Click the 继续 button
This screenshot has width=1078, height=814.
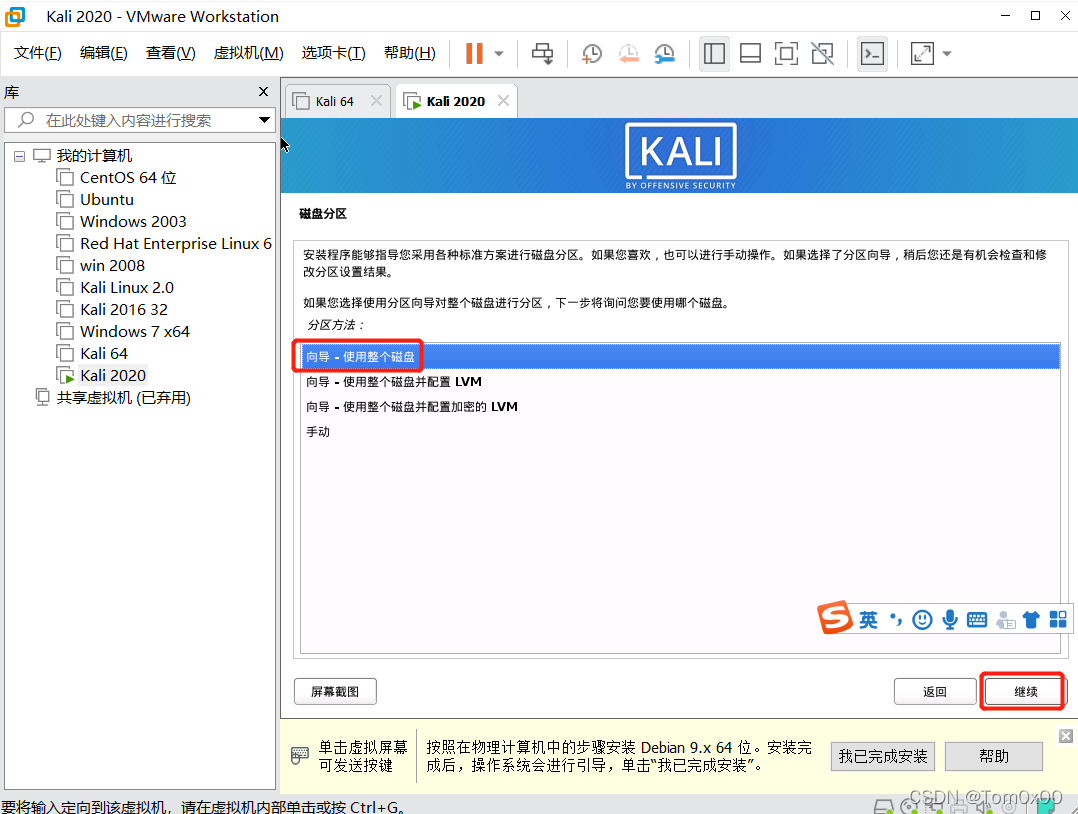(1025, 692)
